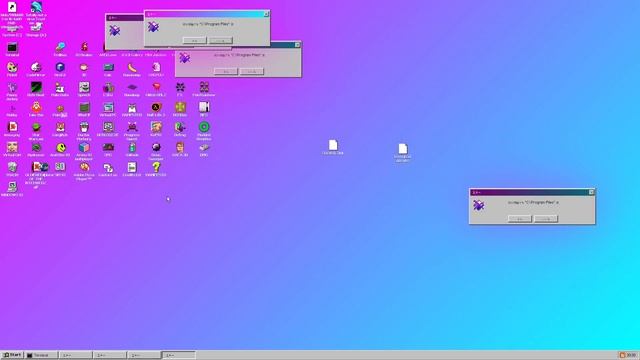This screenshot has width=640, height=360.
Task: Open the Paint palette desktop icon
Action: coord(12,67)
